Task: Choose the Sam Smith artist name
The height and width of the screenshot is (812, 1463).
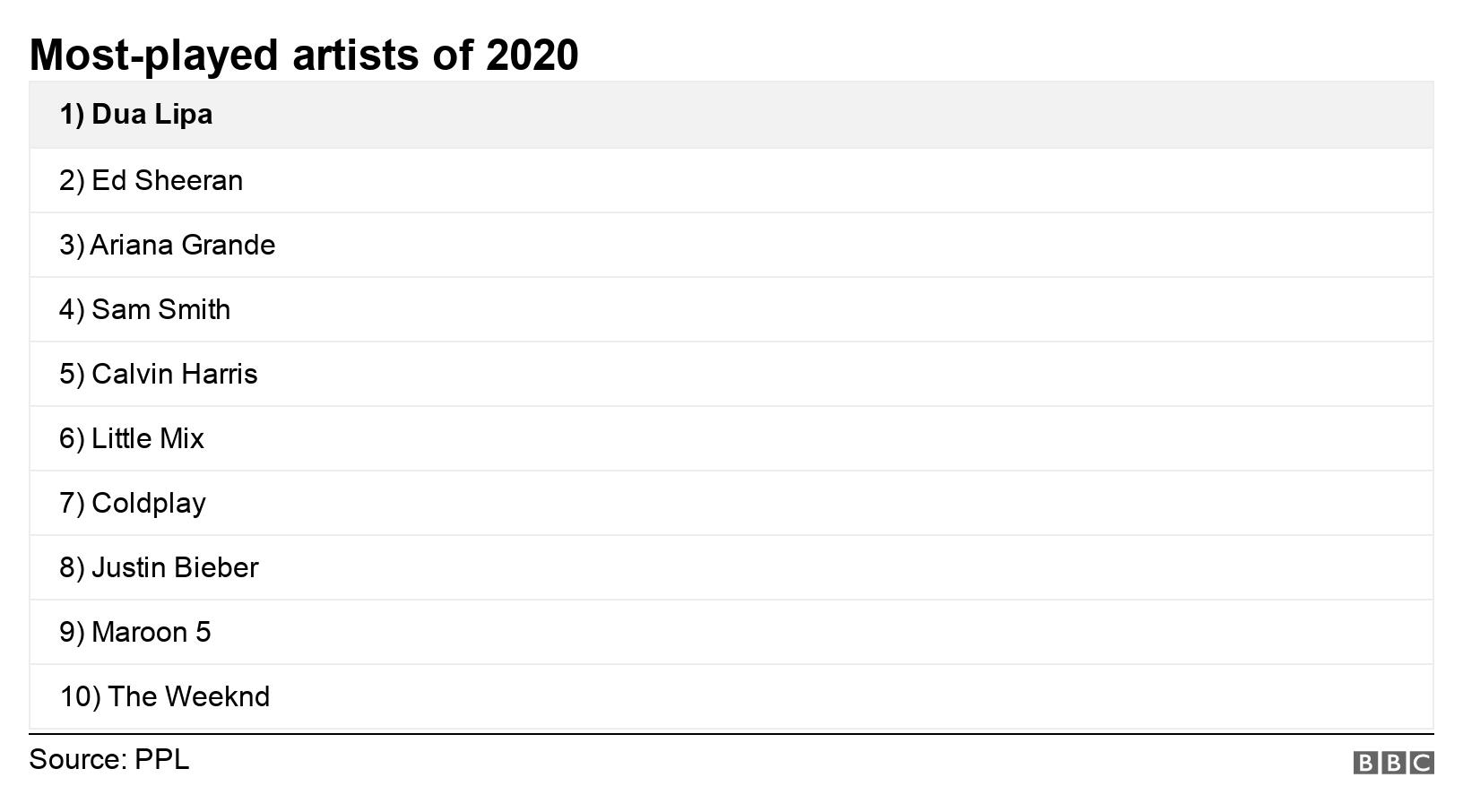Action: tap(160, 309)
